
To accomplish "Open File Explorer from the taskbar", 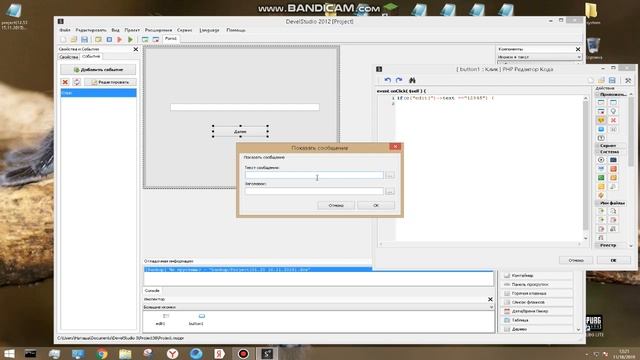I will point(126,353).
